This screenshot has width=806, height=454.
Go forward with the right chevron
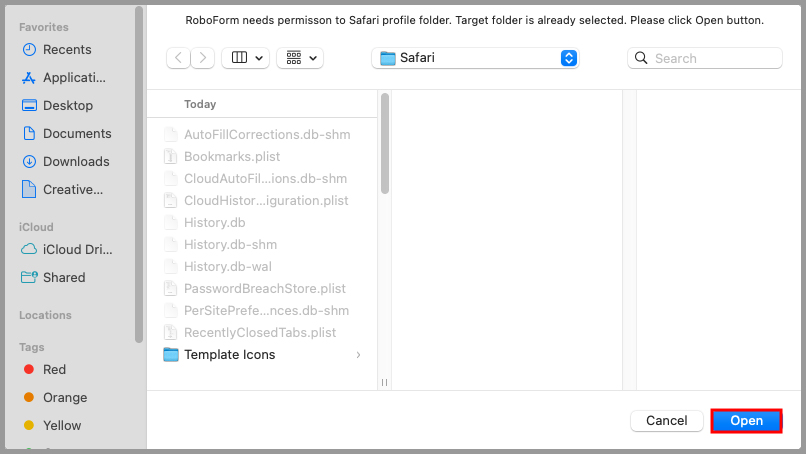coord(203,58)
